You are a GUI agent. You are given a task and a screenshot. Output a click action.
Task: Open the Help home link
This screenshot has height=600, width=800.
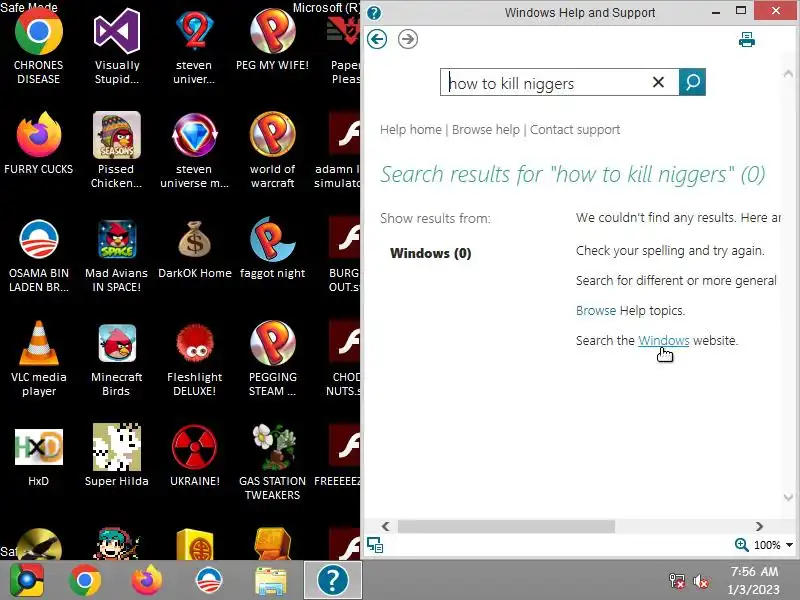[x=411, y=130]
